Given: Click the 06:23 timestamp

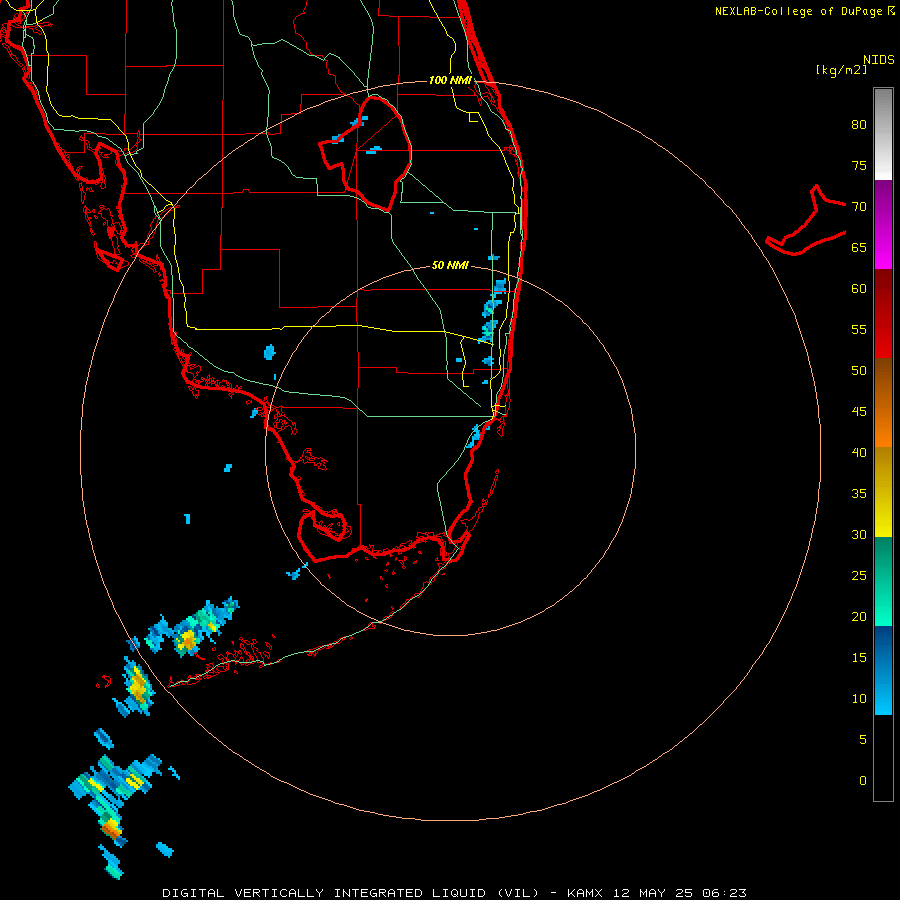Looking at the screenshot, I should pos(726,893).
